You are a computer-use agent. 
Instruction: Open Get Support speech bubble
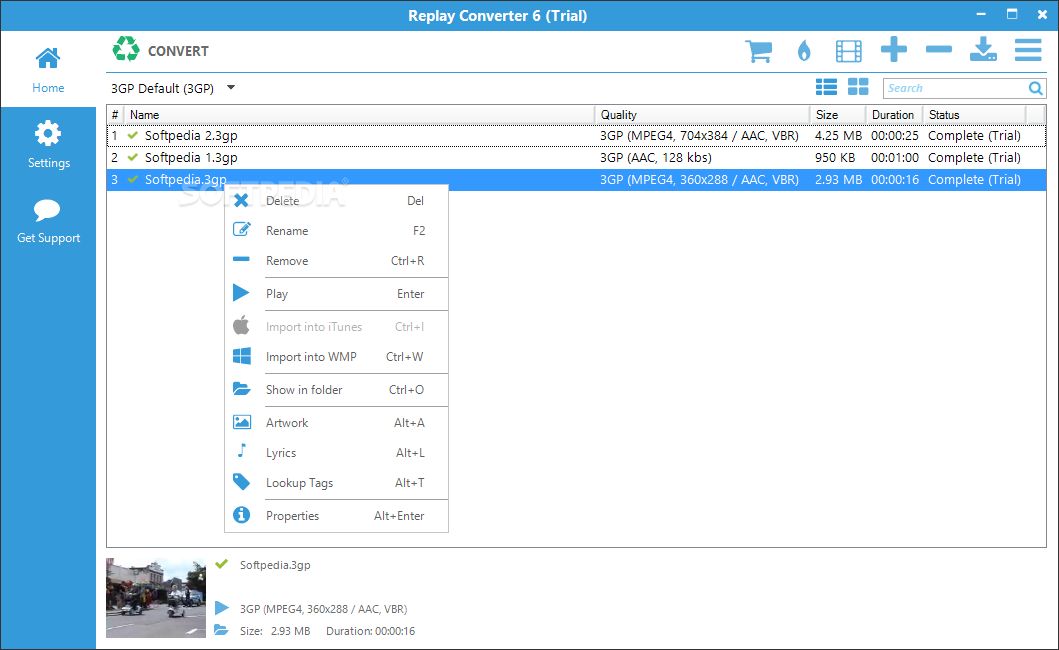(x=48, y=220)
